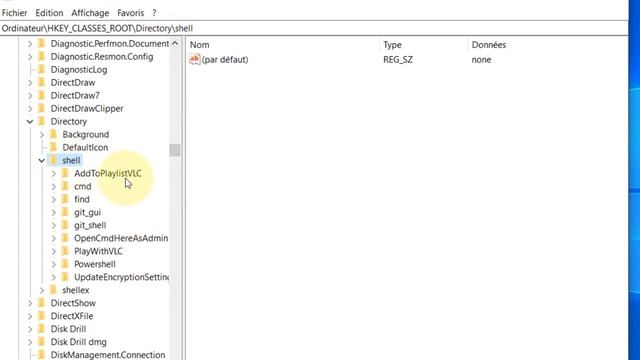This screenshot has height=360, width=640.
Task: Click the (par défaut) string value icon
Action: coord(195,59)
